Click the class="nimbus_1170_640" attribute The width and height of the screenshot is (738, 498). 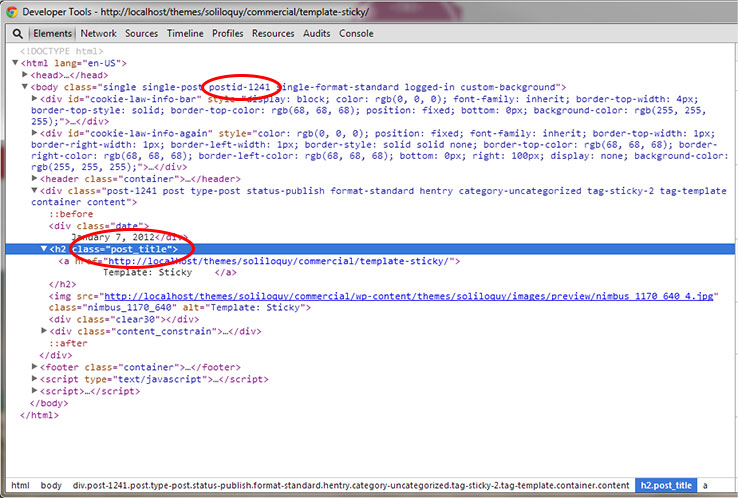(113, 308)
